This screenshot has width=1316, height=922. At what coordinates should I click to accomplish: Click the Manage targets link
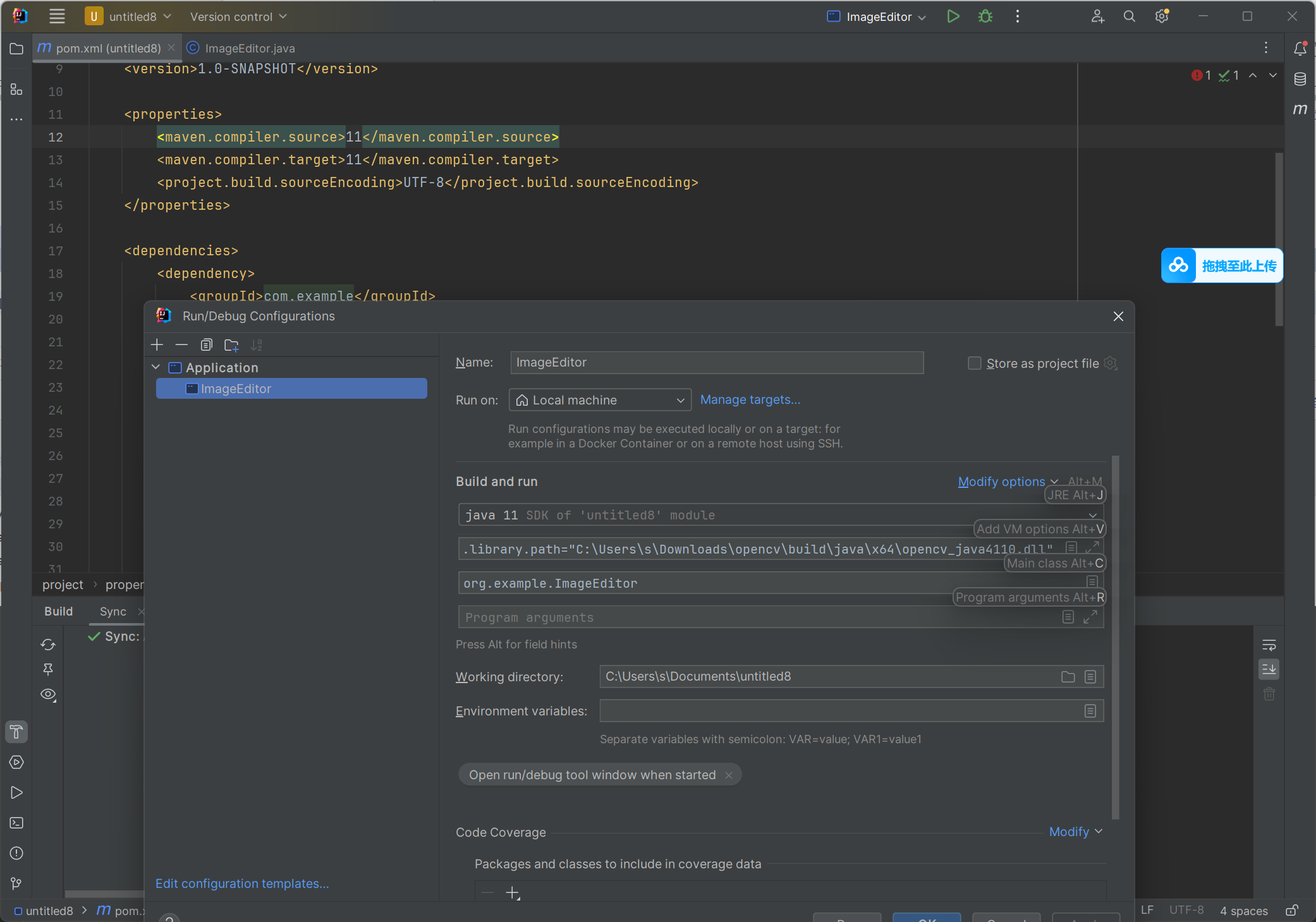click(x=750, y=399)
